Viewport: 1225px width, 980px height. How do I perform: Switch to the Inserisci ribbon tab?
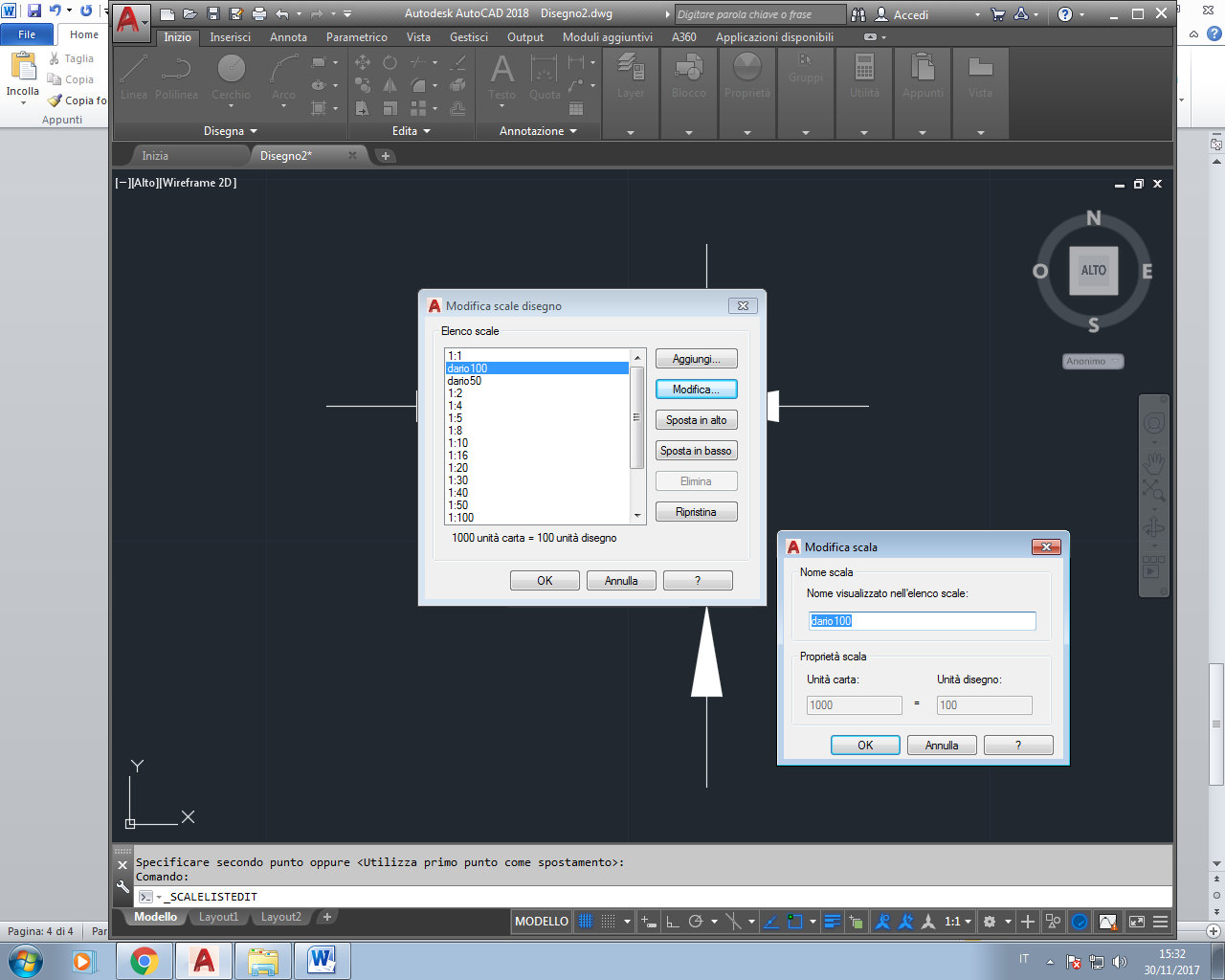click(231, 37)
